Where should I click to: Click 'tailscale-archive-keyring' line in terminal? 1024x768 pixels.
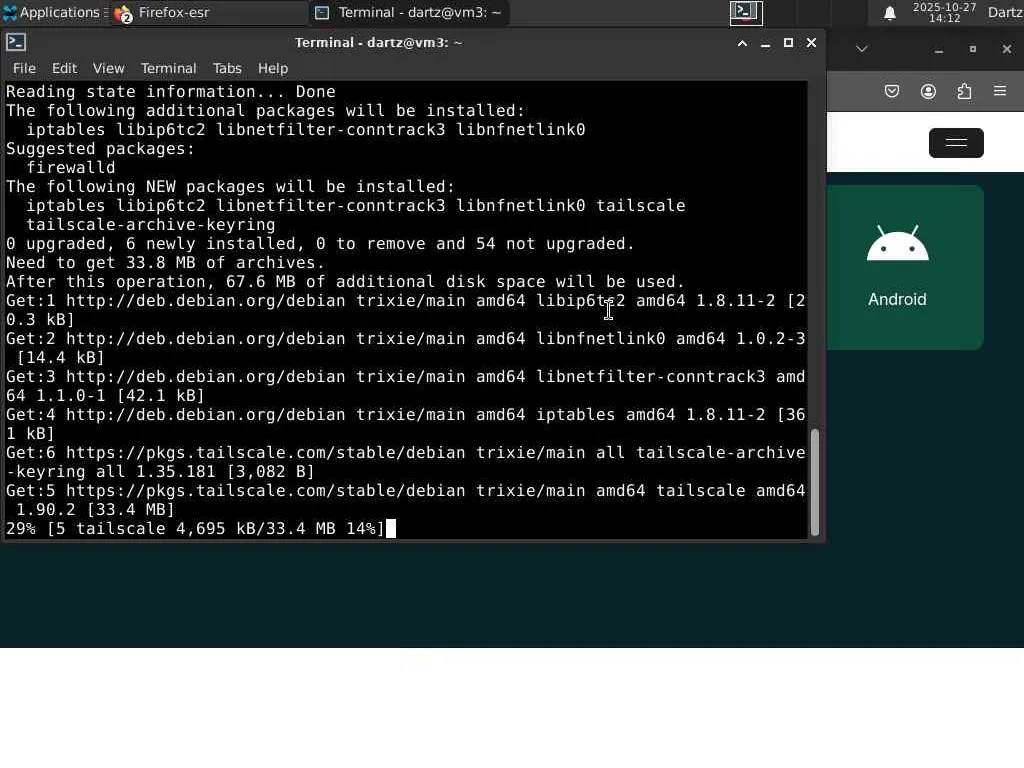(x=151, y=225)
